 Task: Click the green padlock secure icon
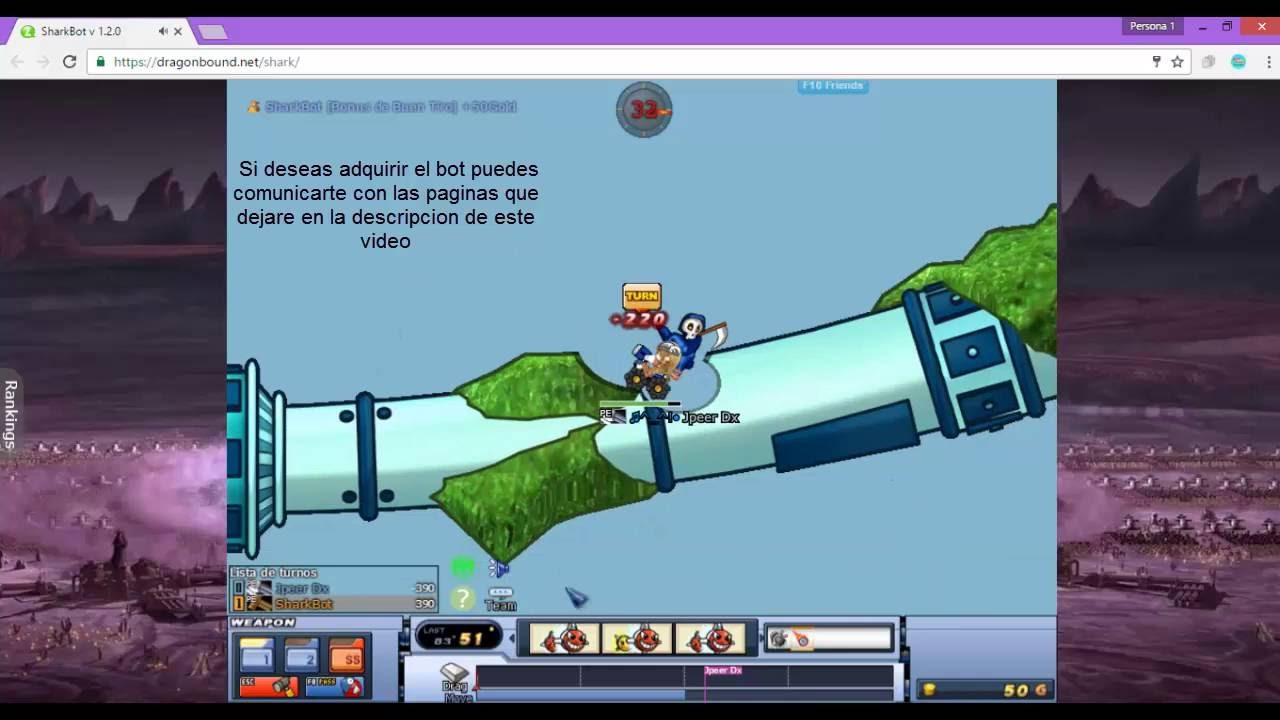(x=101, y=62)
